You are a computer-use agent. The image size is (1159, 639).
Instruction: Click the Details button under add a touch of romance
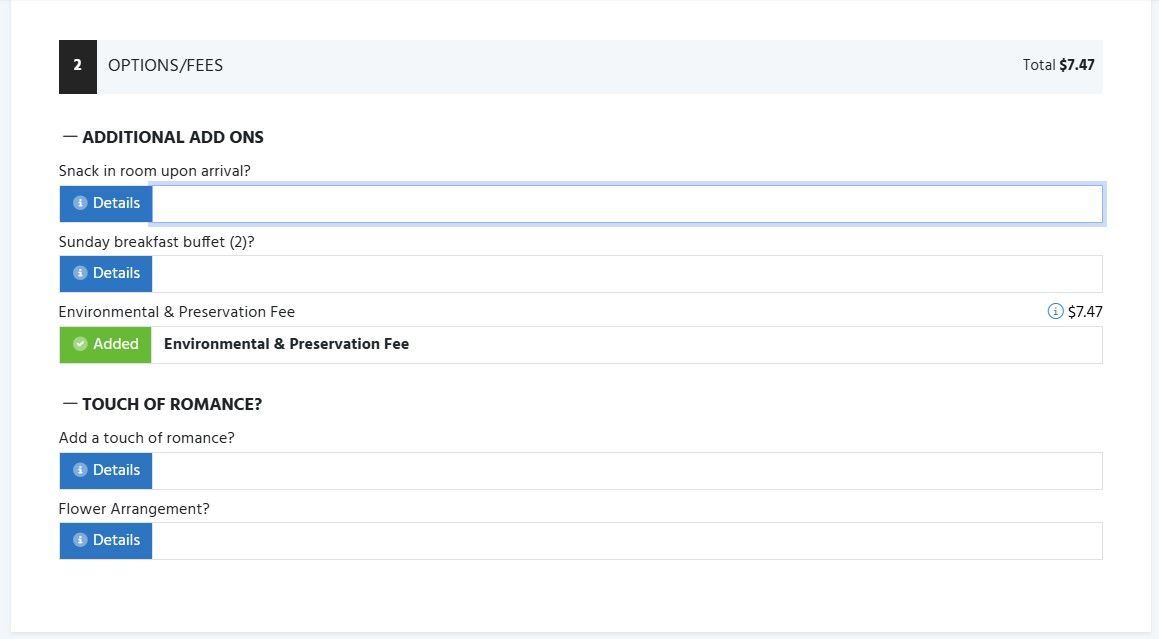tap(105, 470)
